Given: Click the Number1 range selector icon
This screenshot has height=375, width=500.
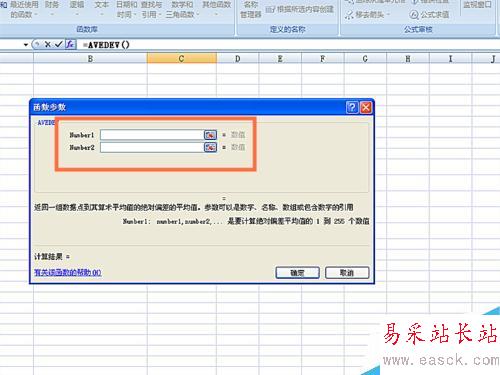Looking at the screenshot, I should 210,135.
